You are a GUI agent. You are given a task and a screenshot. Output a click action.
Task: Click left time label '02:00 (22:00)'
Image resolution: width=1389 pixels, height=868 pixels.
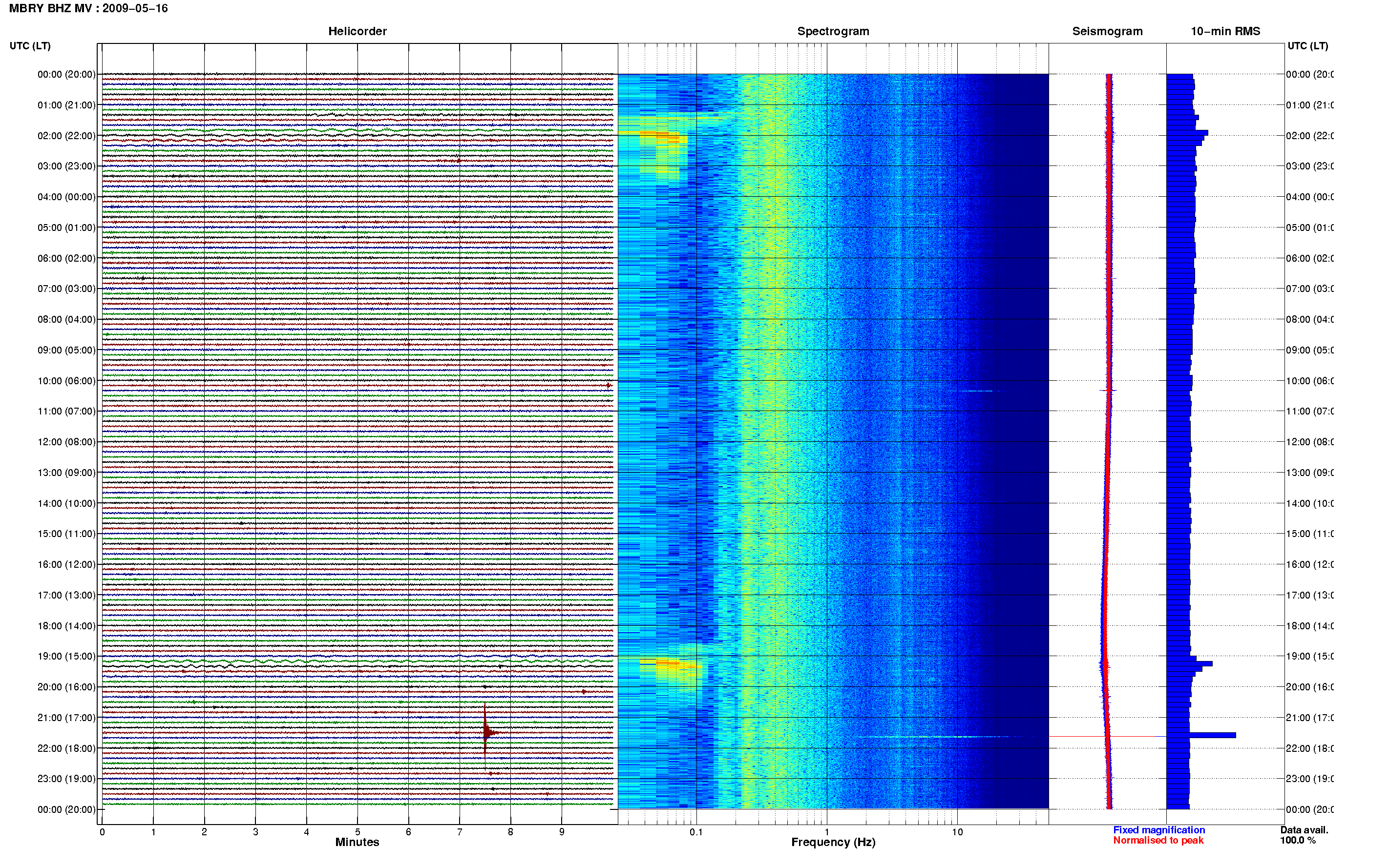pos(66,136)
